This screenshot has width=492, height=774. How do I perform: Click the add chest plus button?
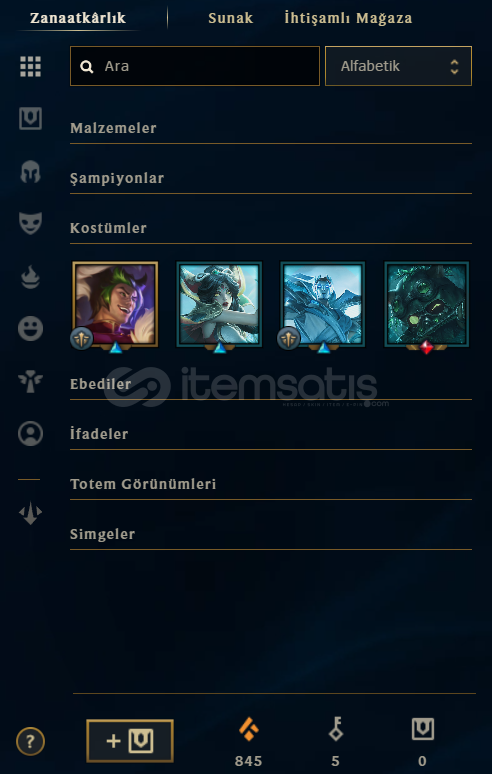pos(130,740)
